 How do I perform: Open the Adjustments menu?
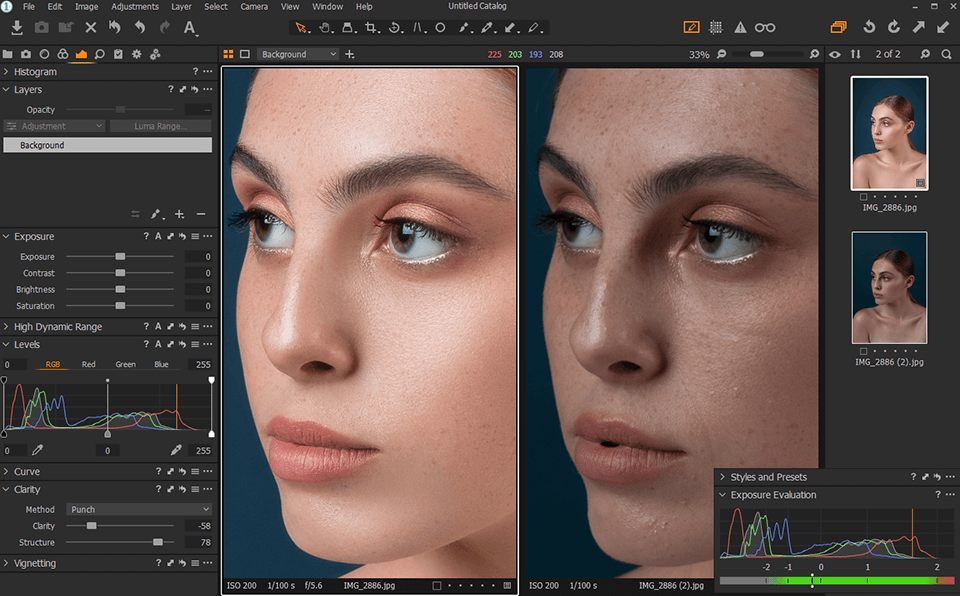pos(135,6)
